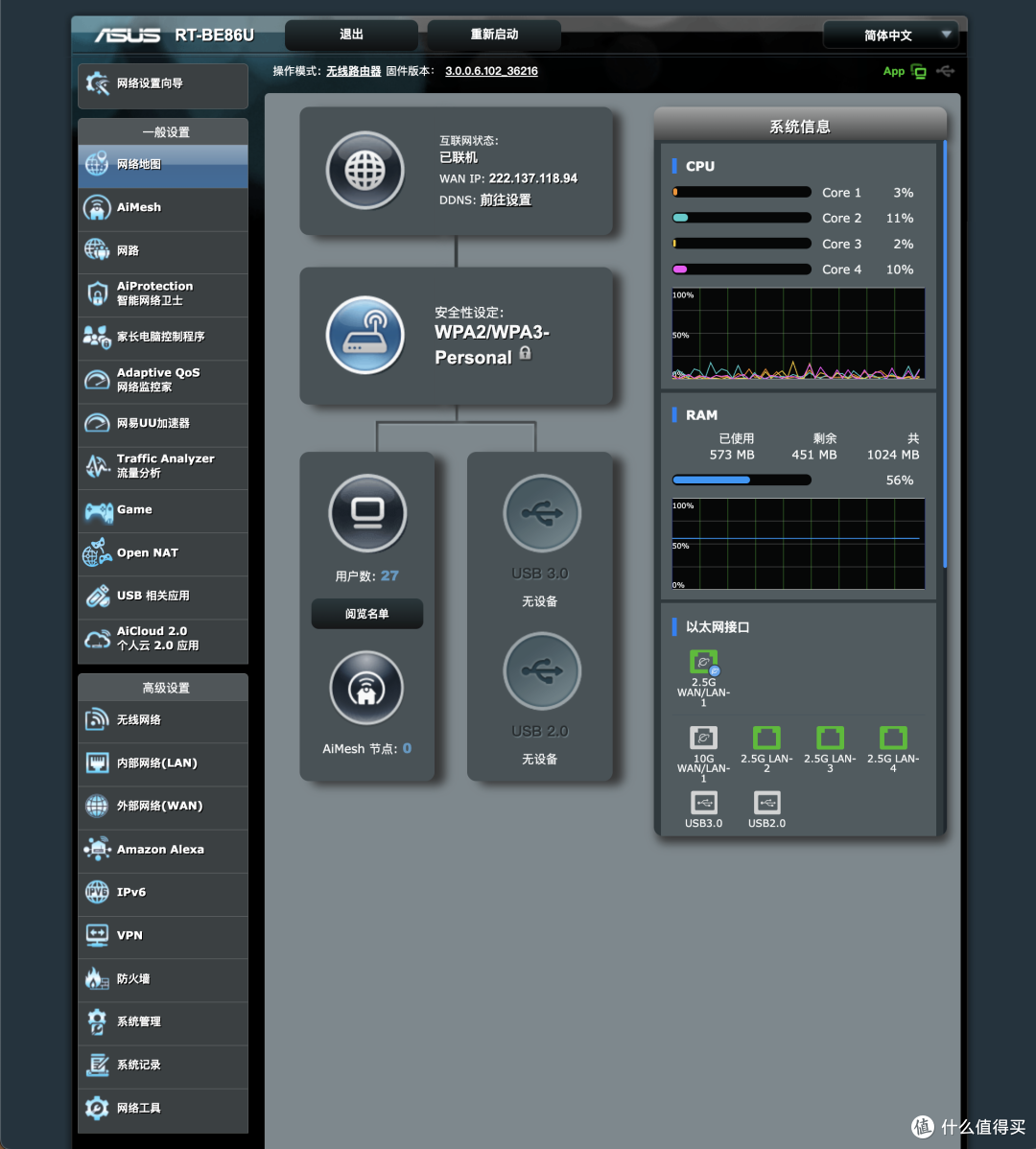Click the Amazon Alexa sidebar icon
This screenshot has height=1149, width=1036.
tap(97, 850)
